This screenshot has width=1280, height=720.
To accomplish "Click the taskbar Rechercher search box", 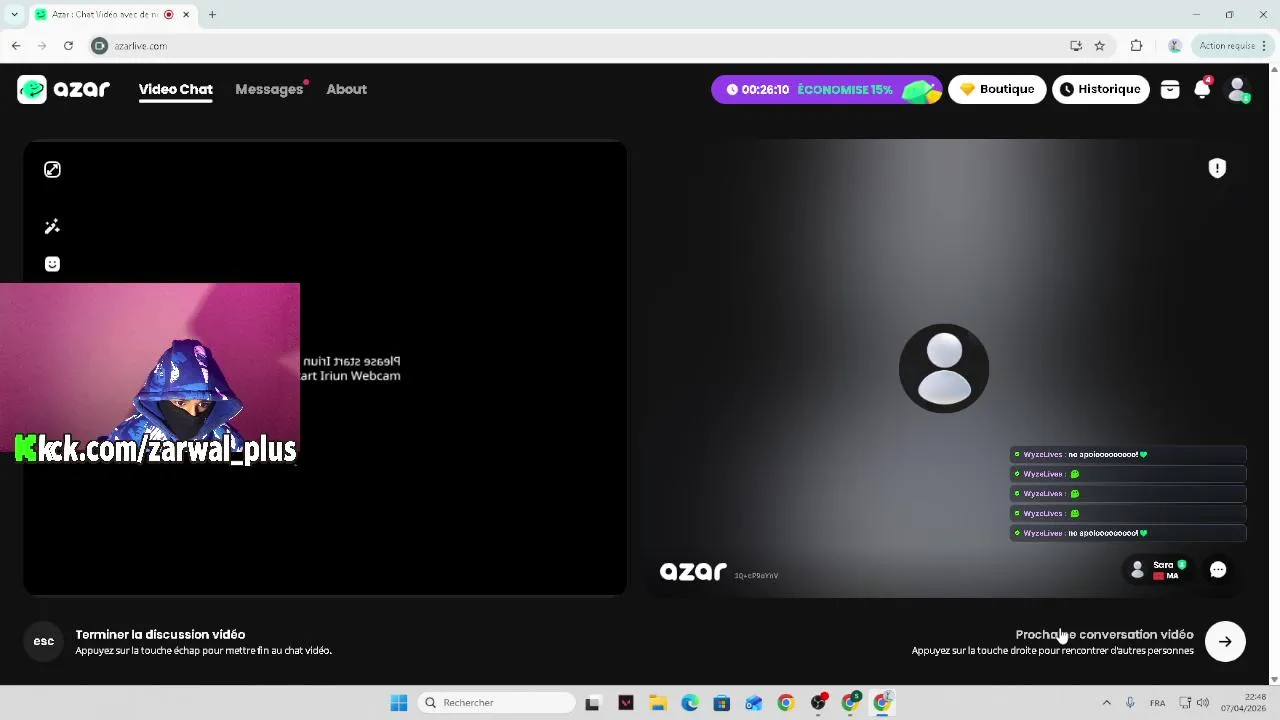I will click(496, 702).
